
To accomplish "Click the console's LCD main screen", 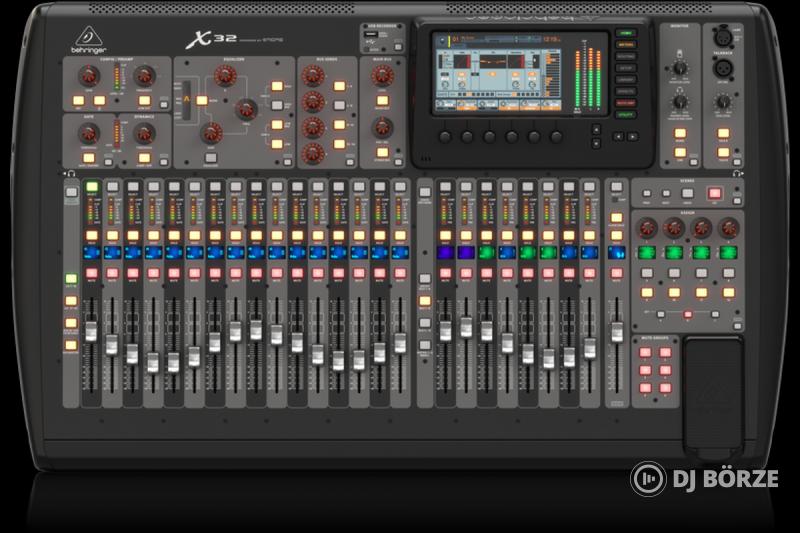I will pyautogui.click(x=497, y=72).
